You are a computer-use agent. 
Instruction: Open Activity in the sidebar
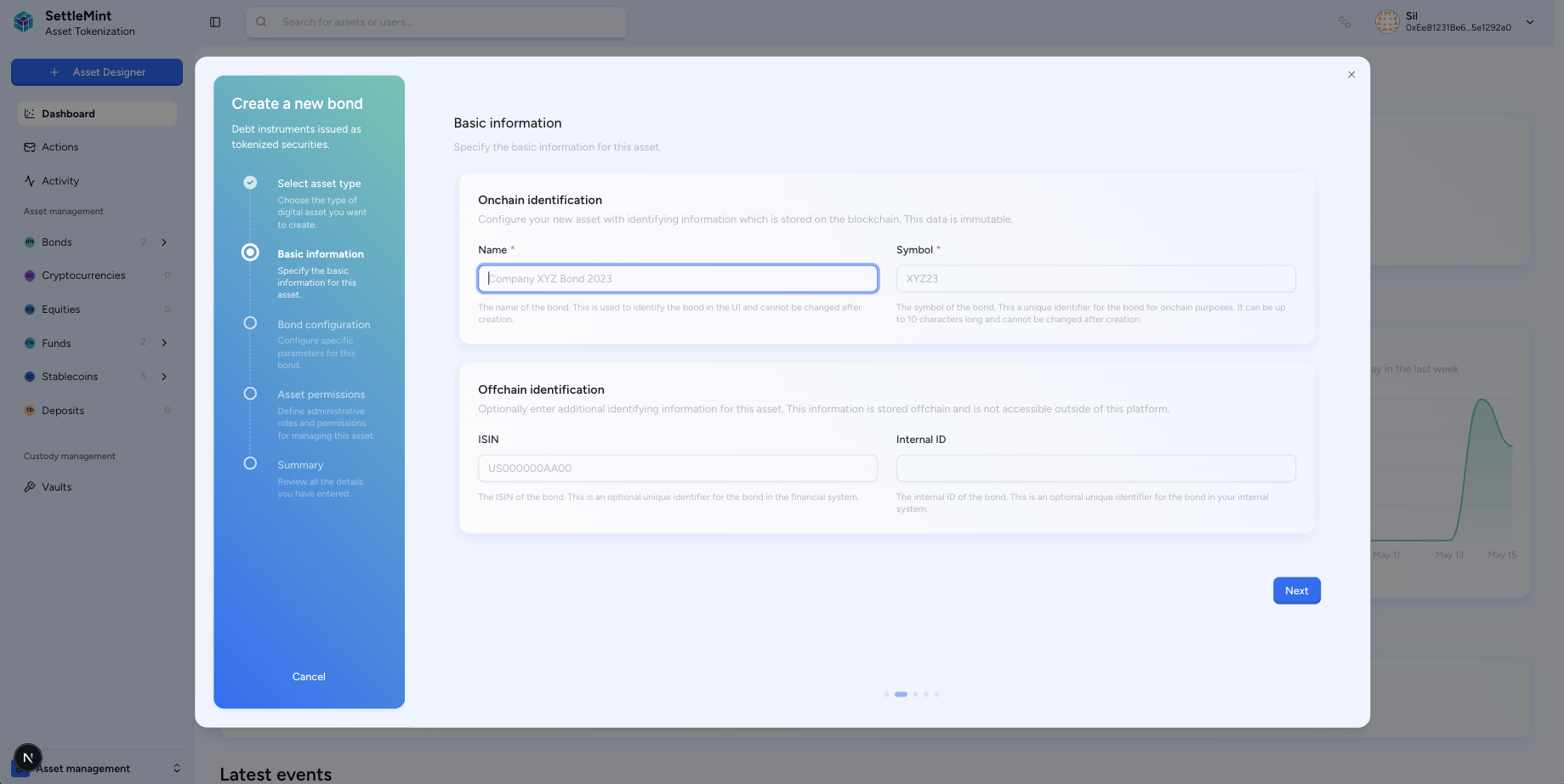click(60, 181)
